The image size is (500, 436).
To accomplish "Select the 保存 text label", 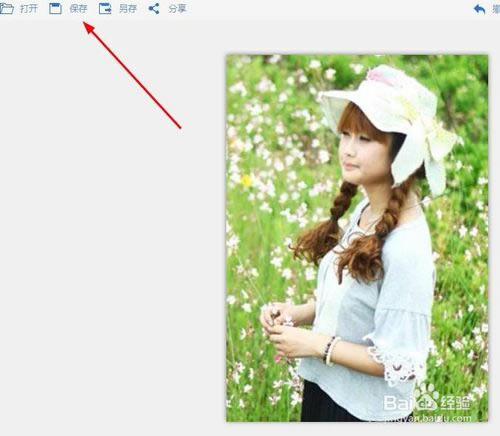I will tap(78, 9).
